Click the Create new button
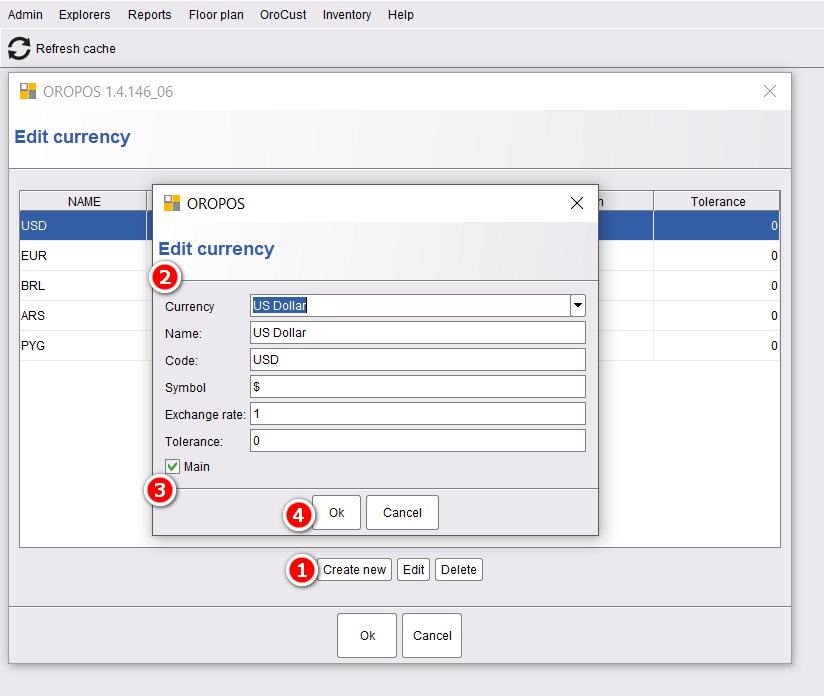Image resolution: width=824 pixels, height=696 pixels. 354,570
